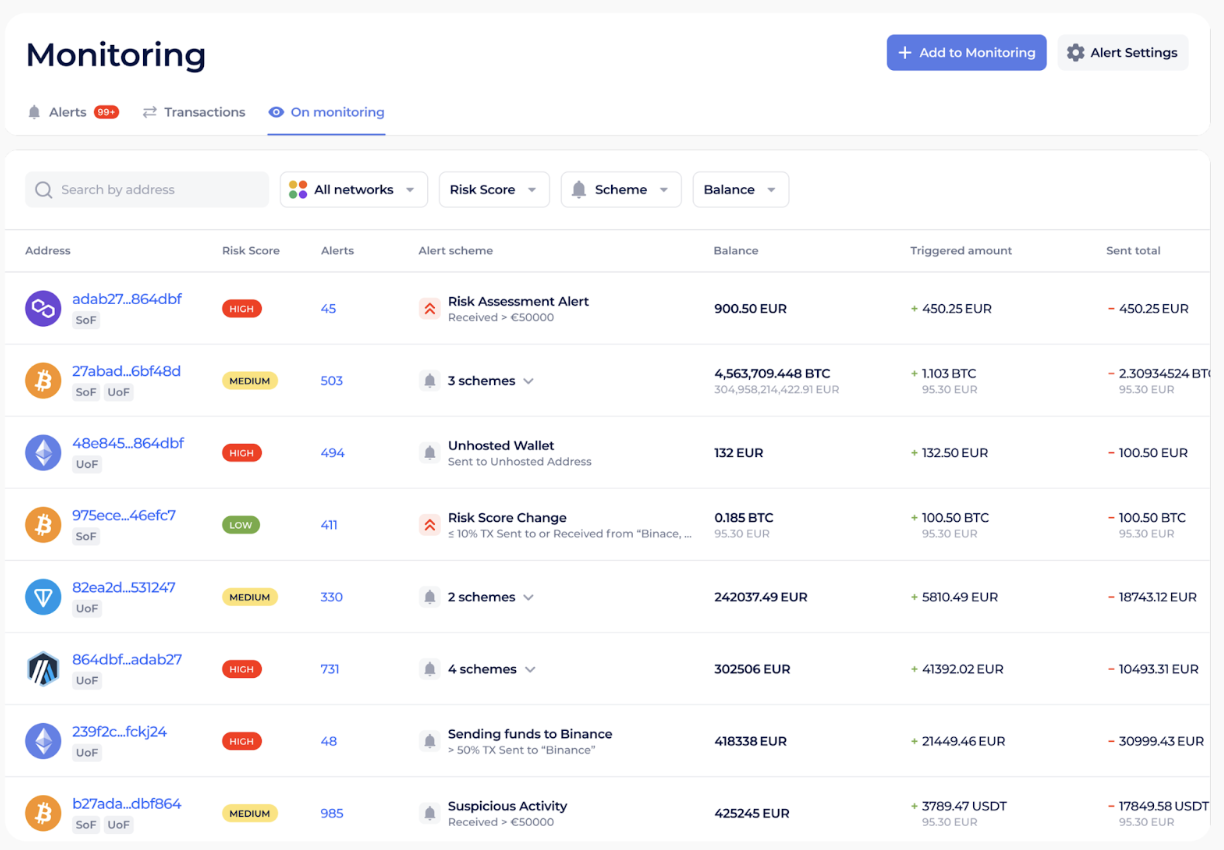Switch to the Transactions tab
This screenshot has width=1224, height=850.
tap(194, 112)
